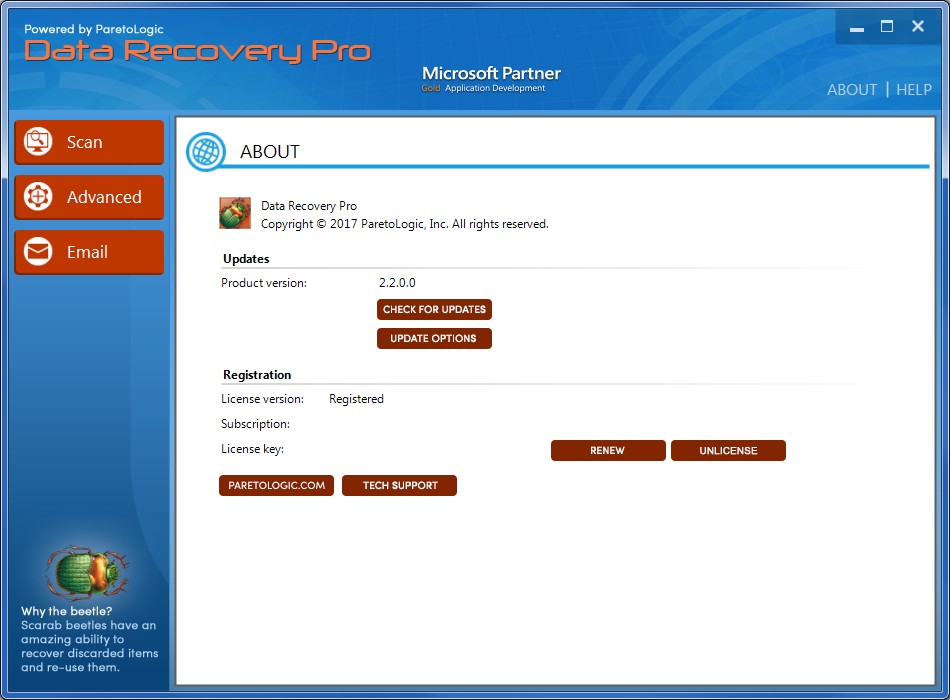Click the beetle product icon near copyright
This screenshot has width=950, height=700.
coord(235,213)
